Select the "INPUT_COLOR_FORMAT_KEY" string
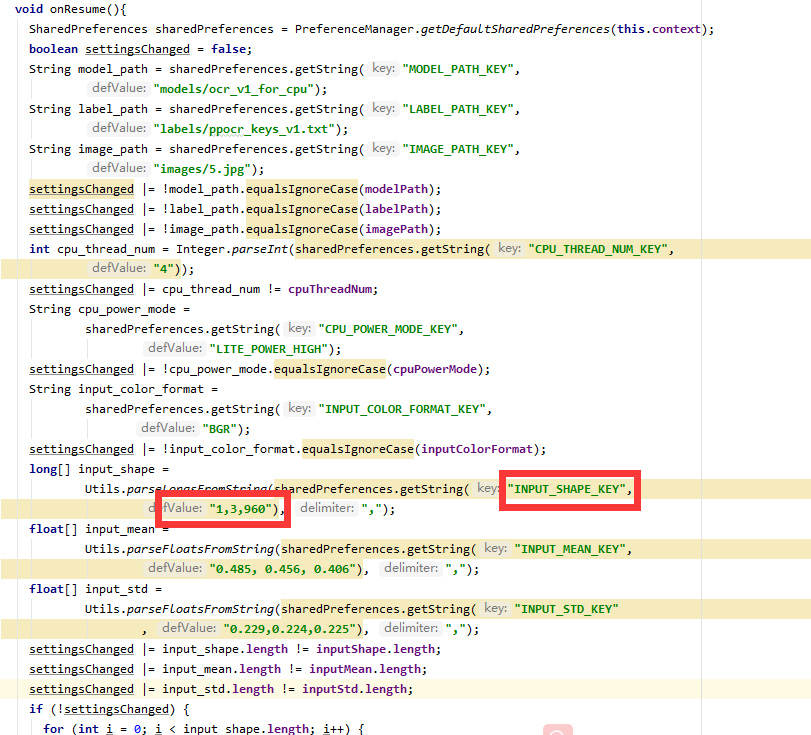 pos(403,408)
